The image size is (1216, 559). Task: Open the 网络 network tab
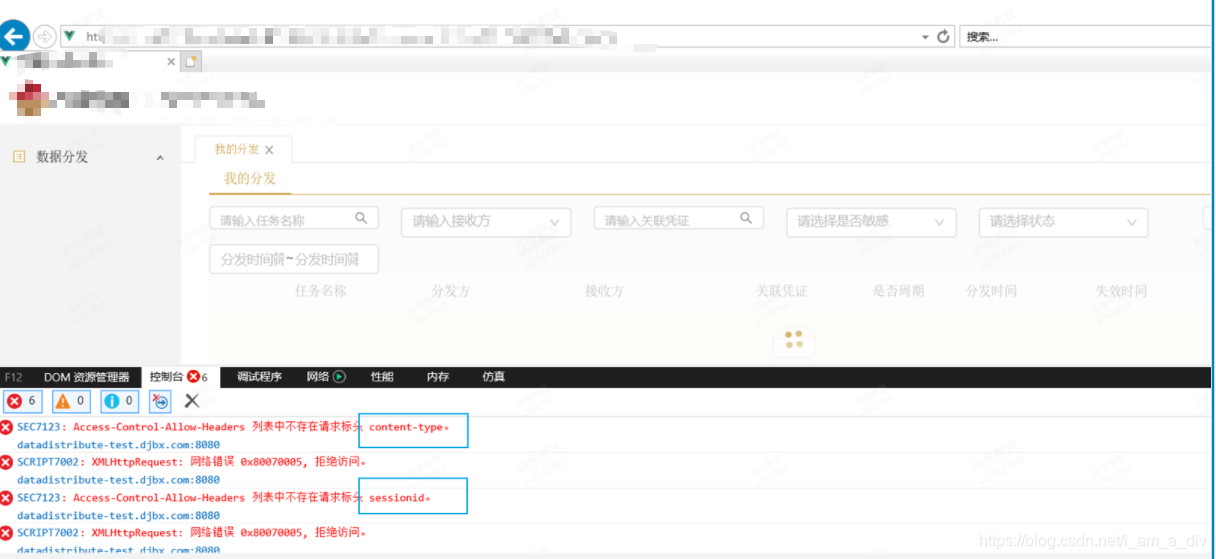point(317,377)
